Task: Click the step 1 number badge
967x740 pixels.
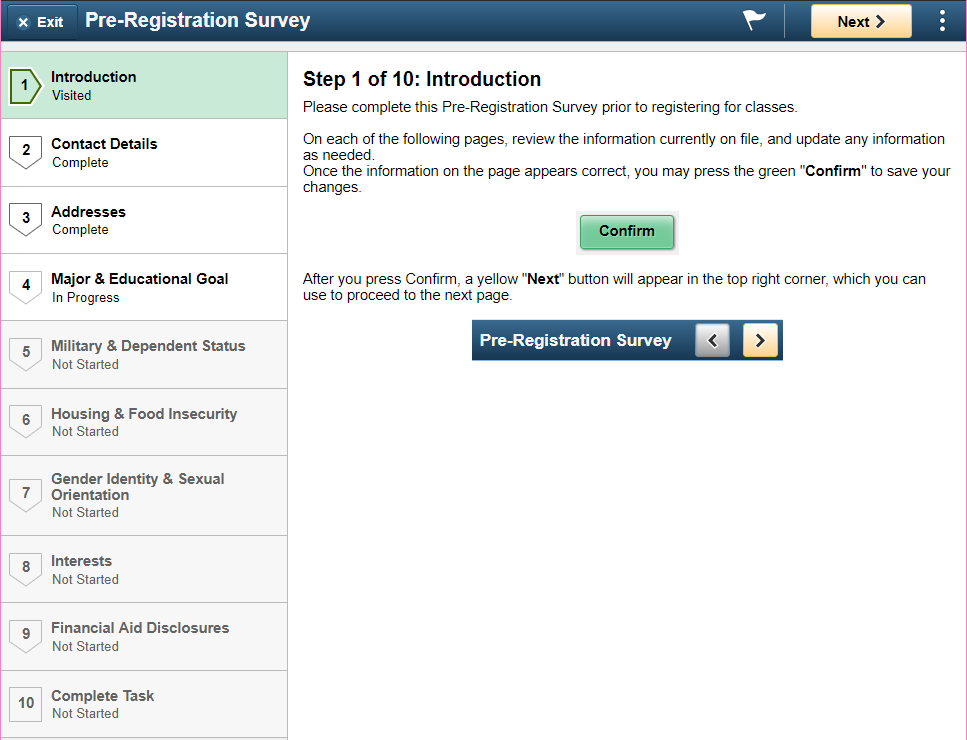Action: point(25,86)
